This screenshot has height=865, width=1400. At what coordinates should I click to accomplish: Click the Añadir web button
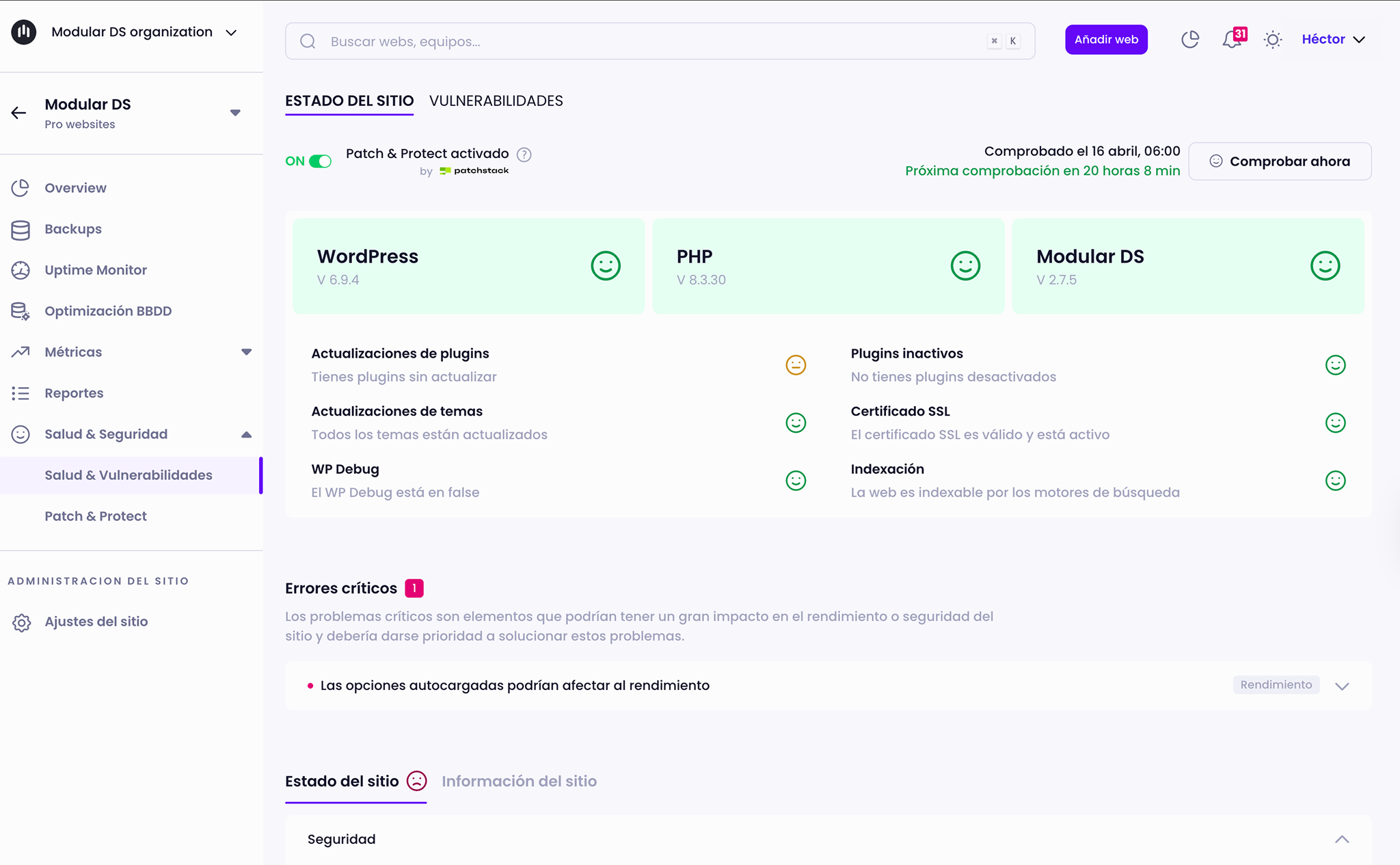tap(1106, 40)
